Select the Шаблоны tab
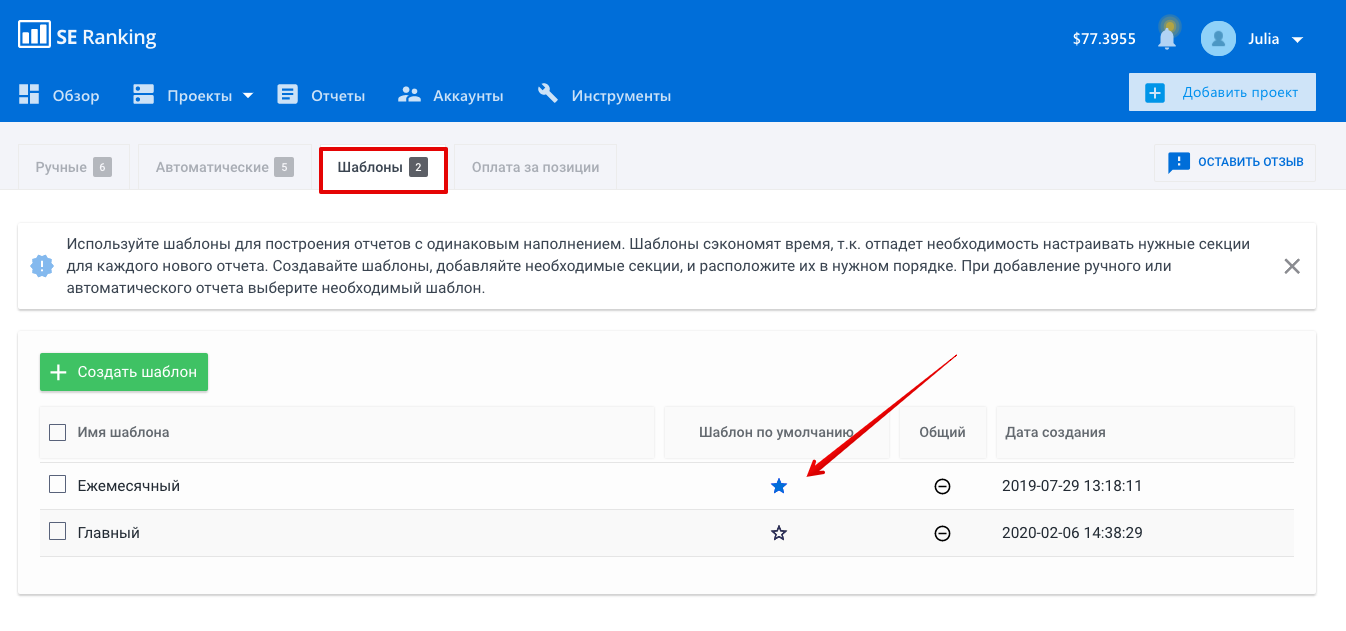 click(x=383, y=169)
